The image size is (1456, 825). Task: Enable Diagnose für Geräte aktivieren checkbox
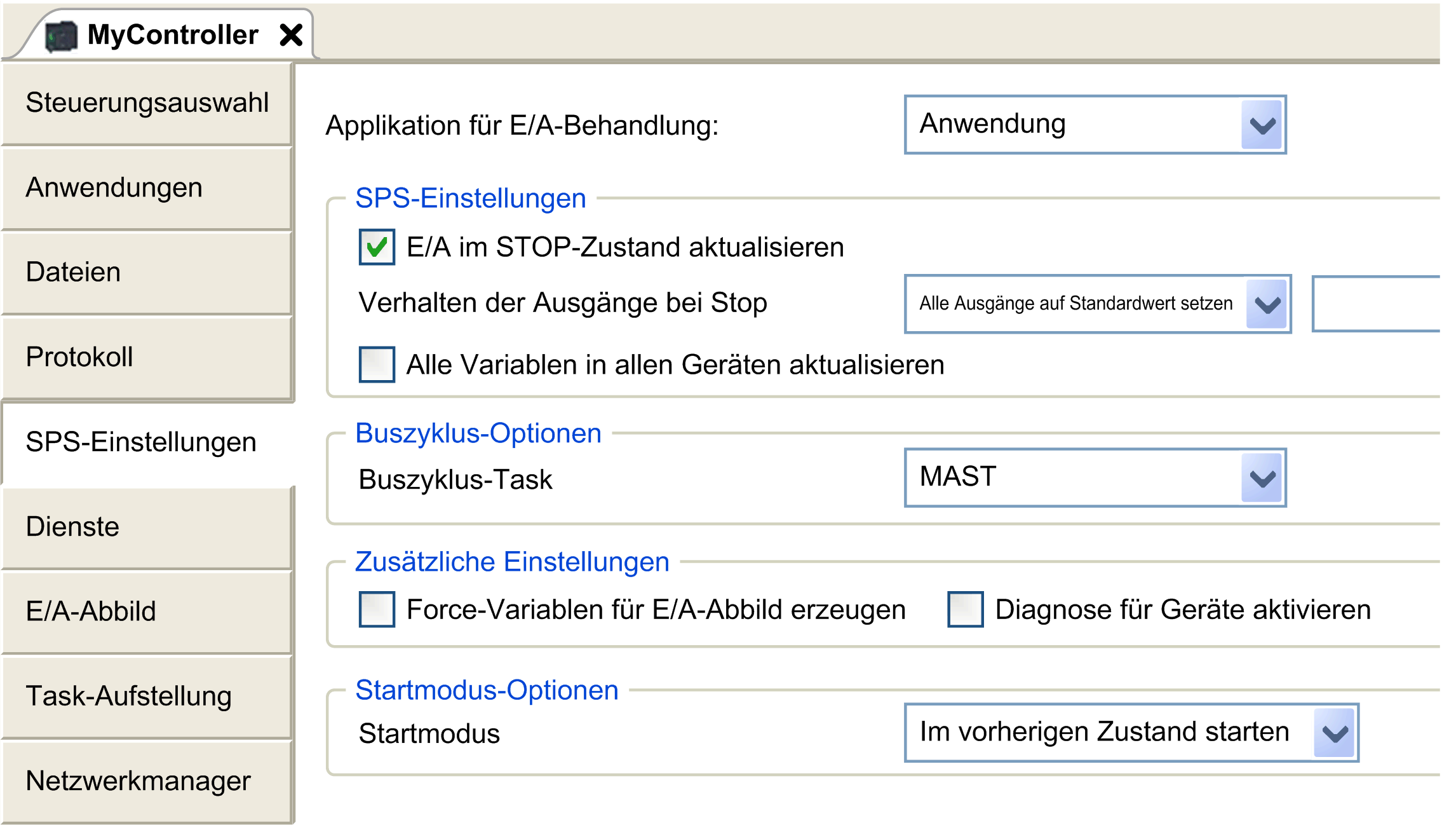click(x=965, y=610)
